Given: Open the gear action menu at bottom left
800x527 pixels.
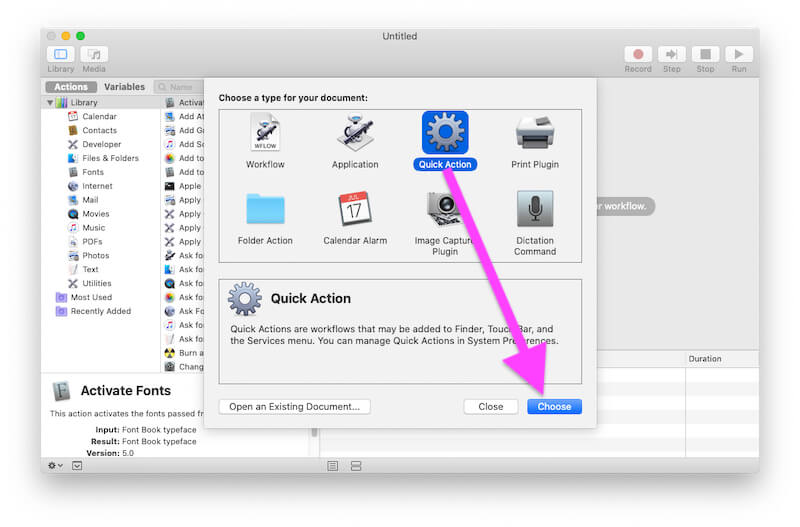Looking at the screenshot, I should pyautogui.click(x=55, y=466).
